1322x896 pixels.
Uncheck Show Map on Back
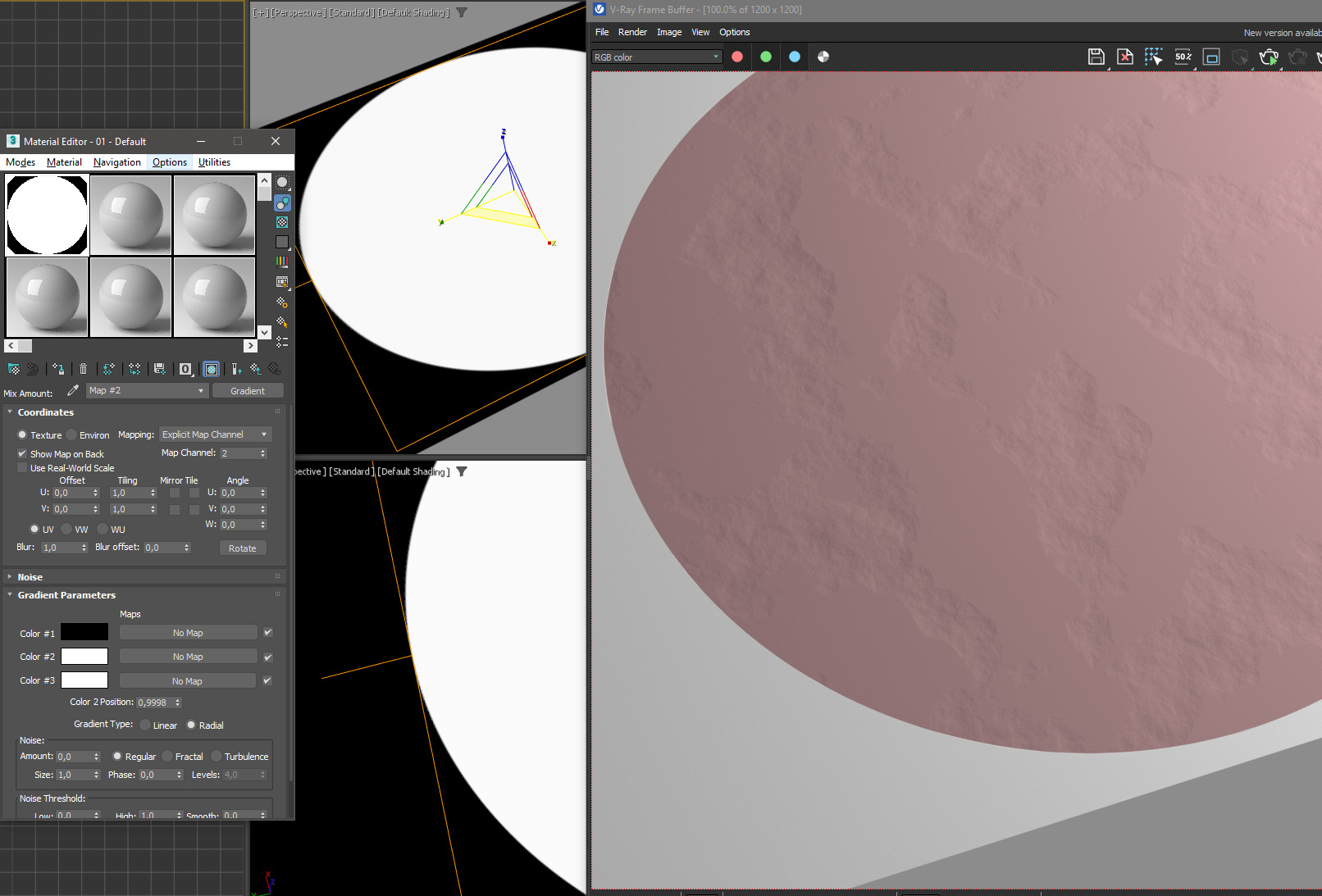[22, 453]
